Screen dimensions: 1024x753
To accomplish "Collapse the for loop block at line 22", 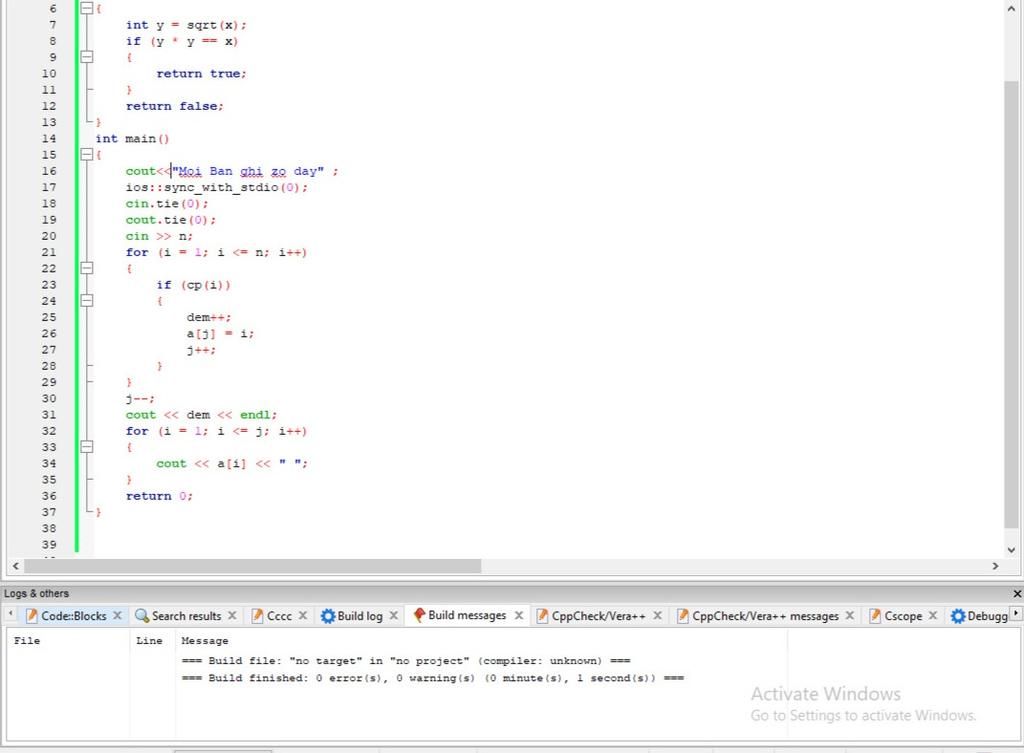I will [86, 268].
